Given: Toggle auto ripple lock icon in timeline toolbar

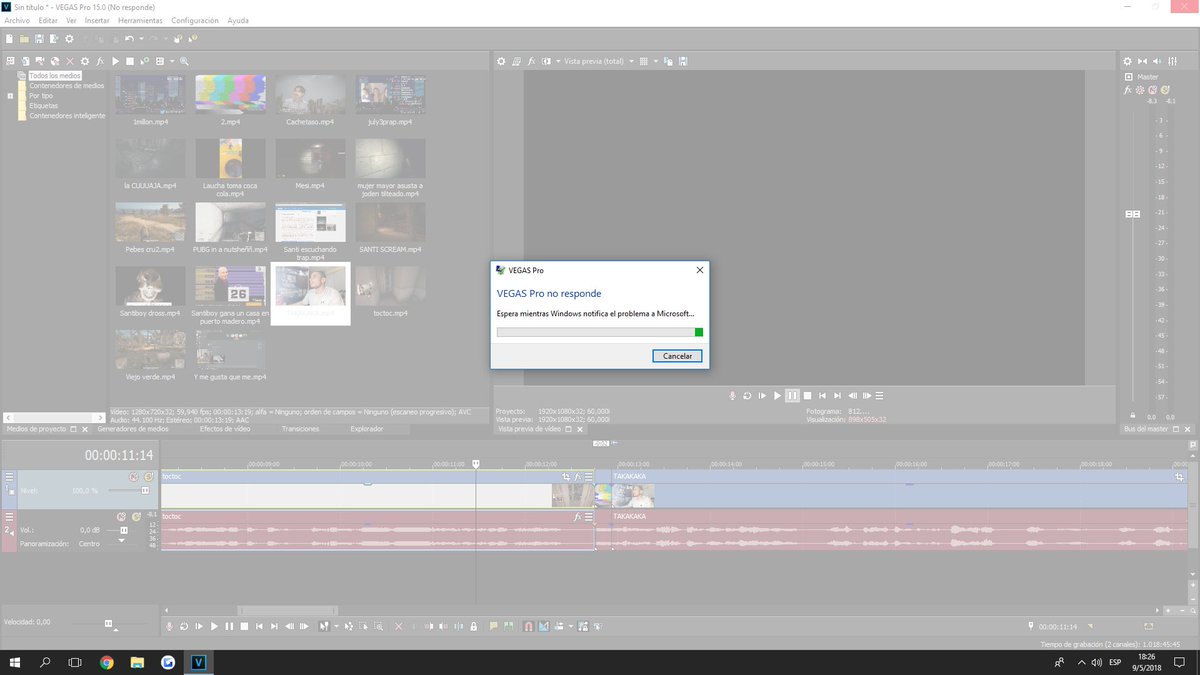Looking at the screenshot, I should [x=473, y=626].
